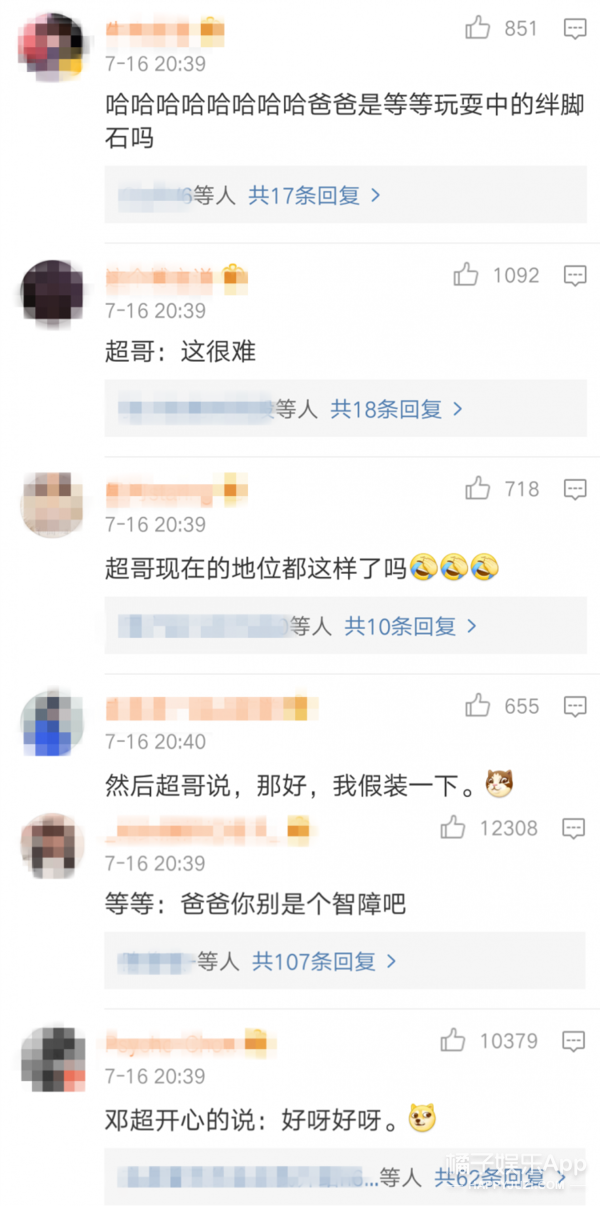The image size is (600, 1206).
Task: Expand 共18条回复 replies
Action: [x=397, y=409]
